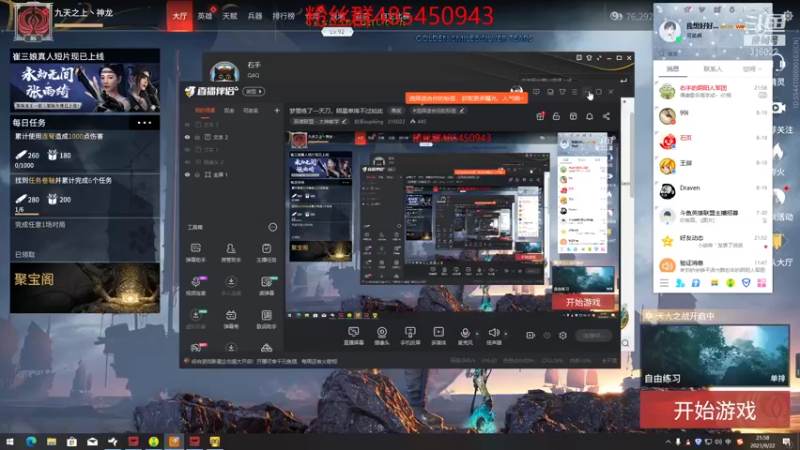The image size is (800, 450).
Task: Click the share icon above preview
Action: pyautogui.click(x=606, y=116)
